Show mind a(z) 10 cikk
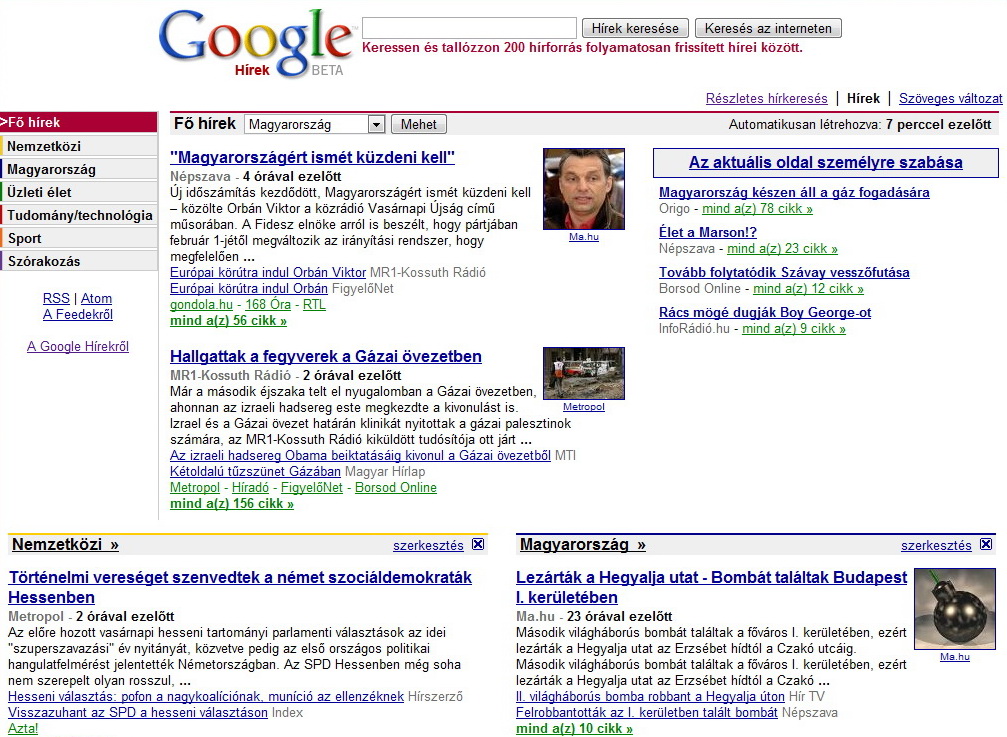Image resolution: width=1007 pixels, height=737 pixels. 574,729
